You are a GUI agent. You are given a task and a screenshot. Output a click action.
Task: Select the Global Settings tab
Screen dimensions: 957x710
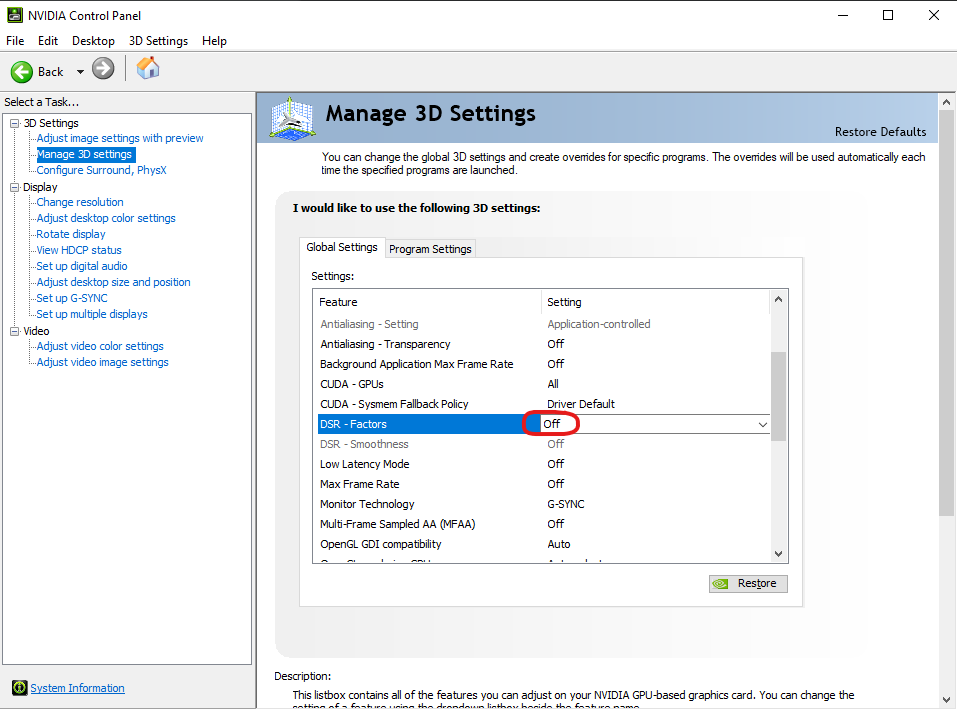[x=342, y=247]
